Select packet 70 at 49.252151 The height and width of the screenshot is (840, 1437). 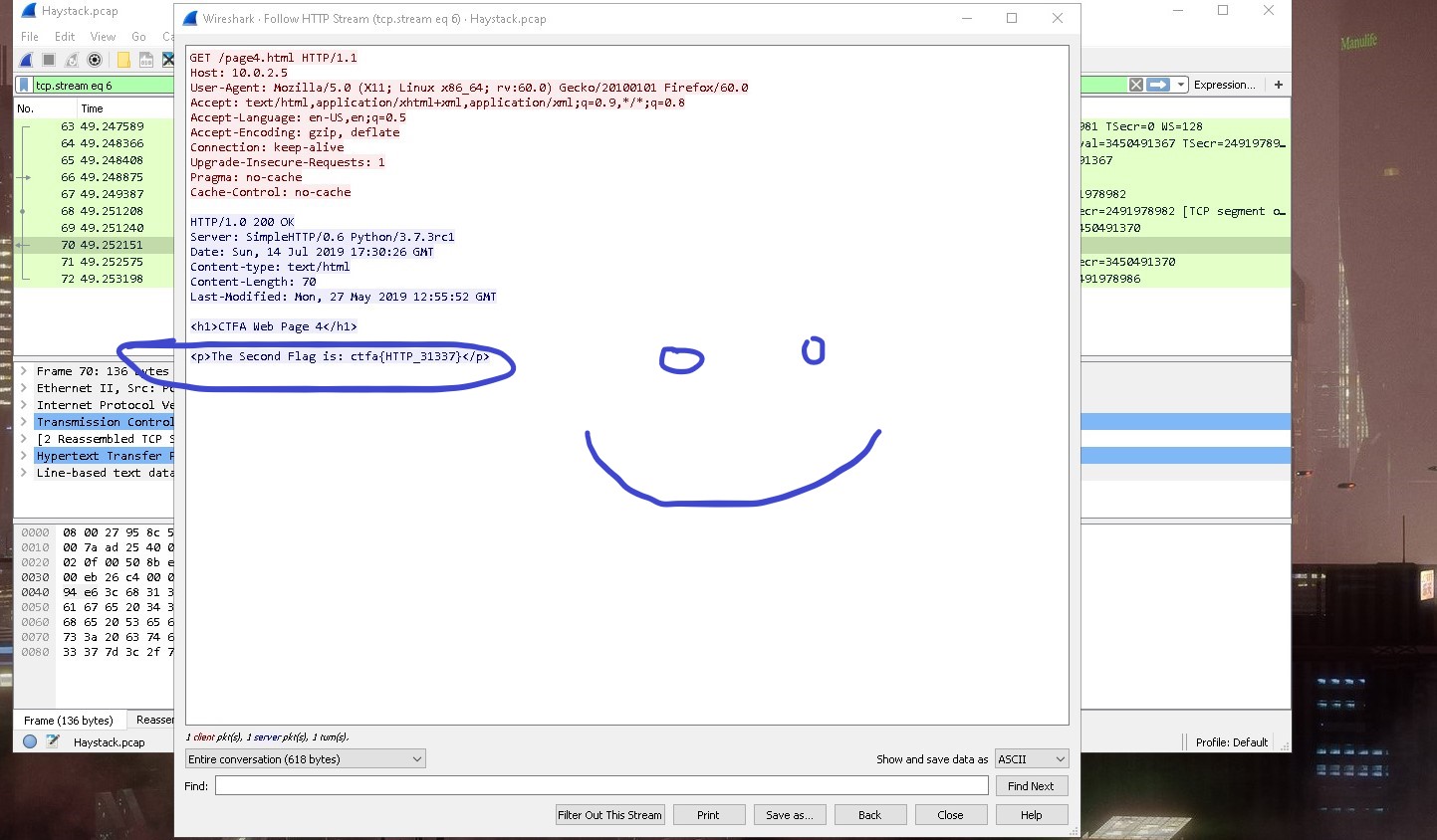[x=95, y=245]
